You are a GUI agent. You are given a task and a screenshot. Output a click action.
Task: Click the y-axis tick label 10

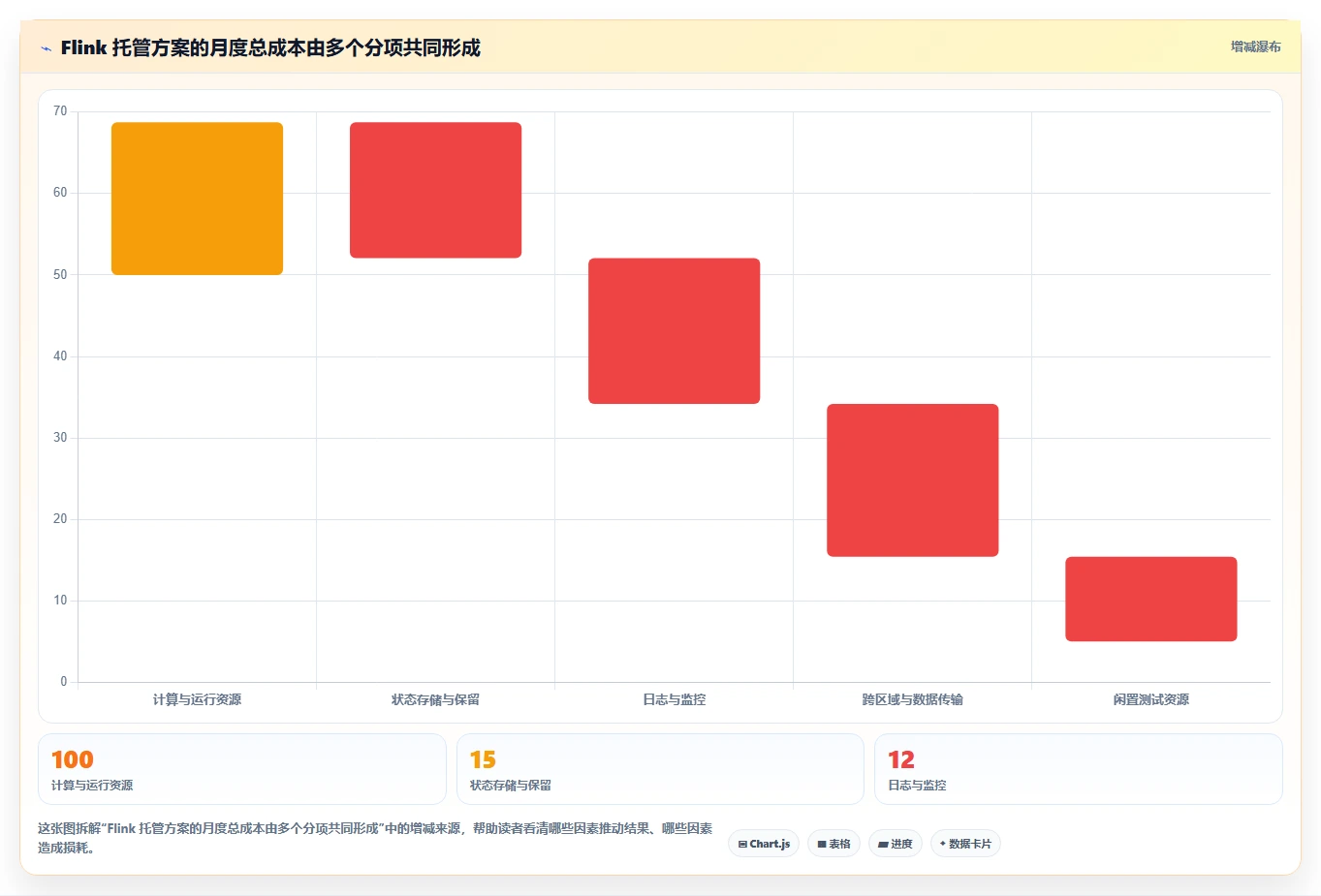(x=60, y=601)
